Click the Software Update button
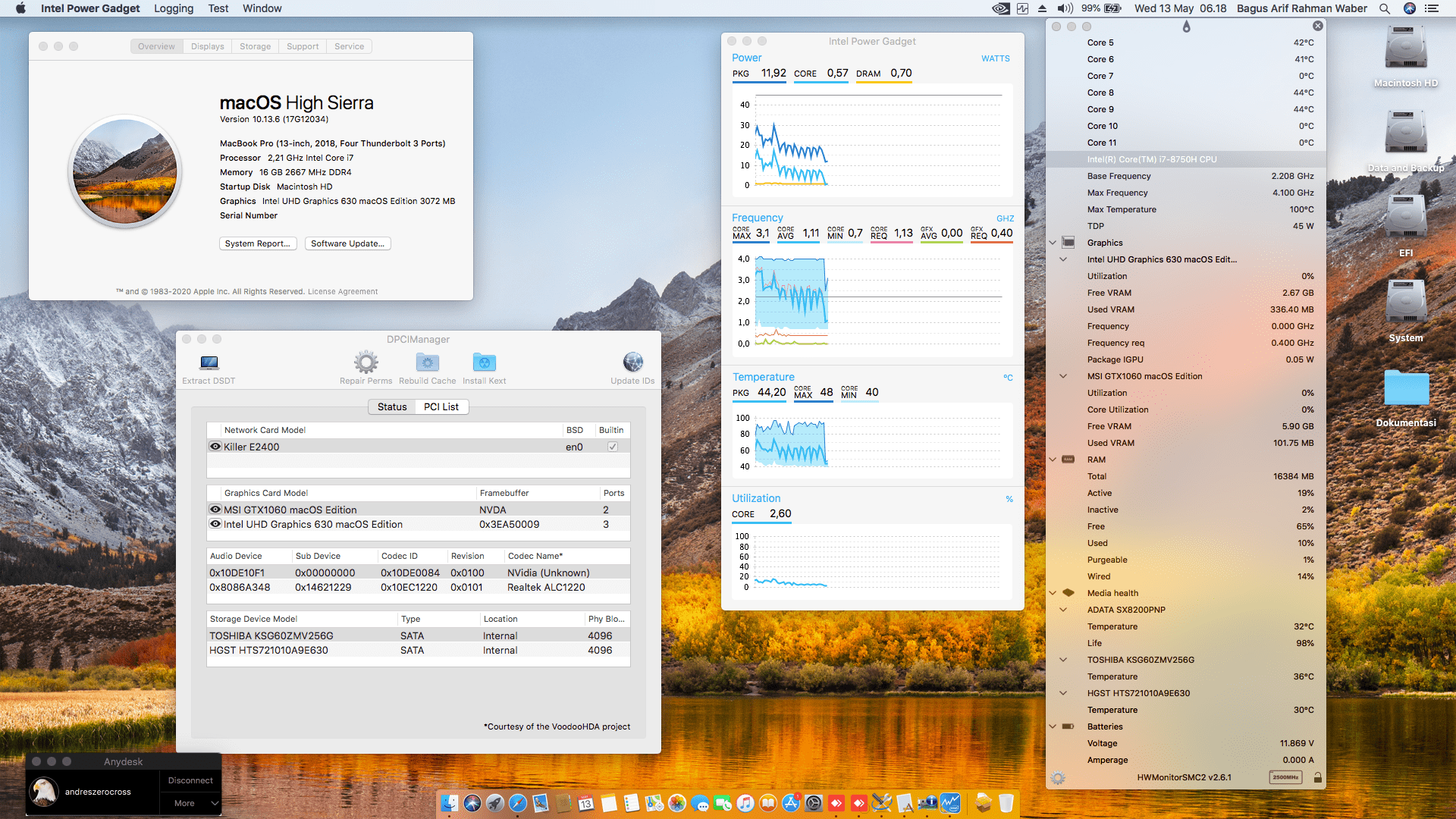 pos(348,243)
